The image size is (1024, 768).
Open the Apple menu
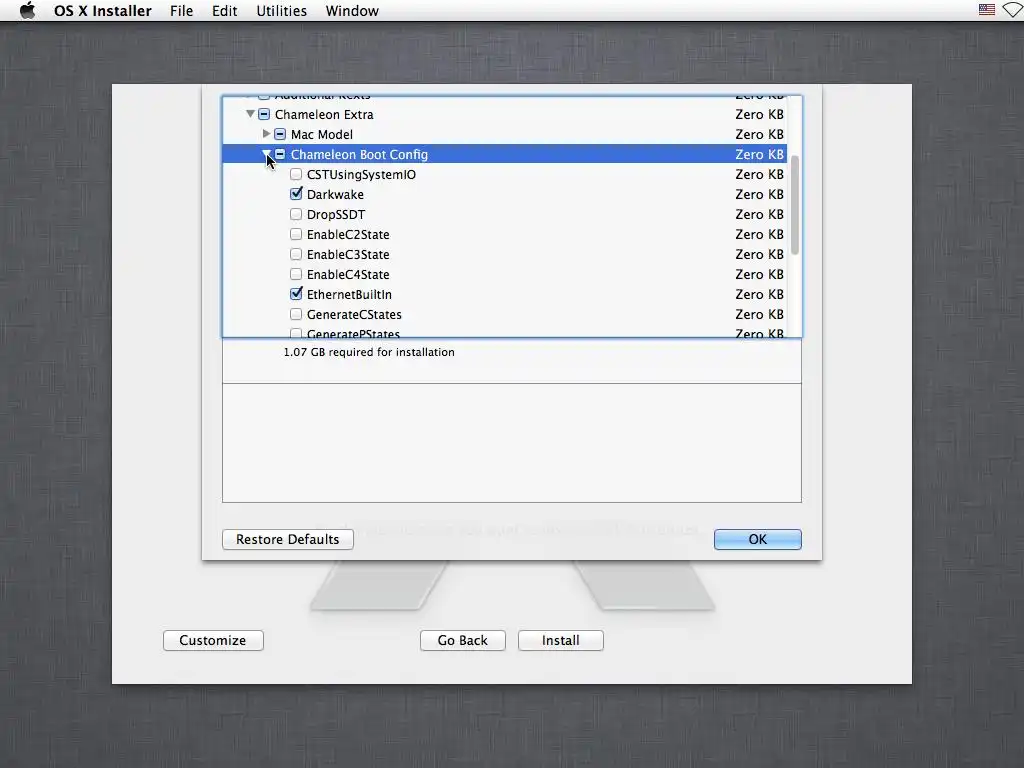pyautogui.click(x=27, y=10)
